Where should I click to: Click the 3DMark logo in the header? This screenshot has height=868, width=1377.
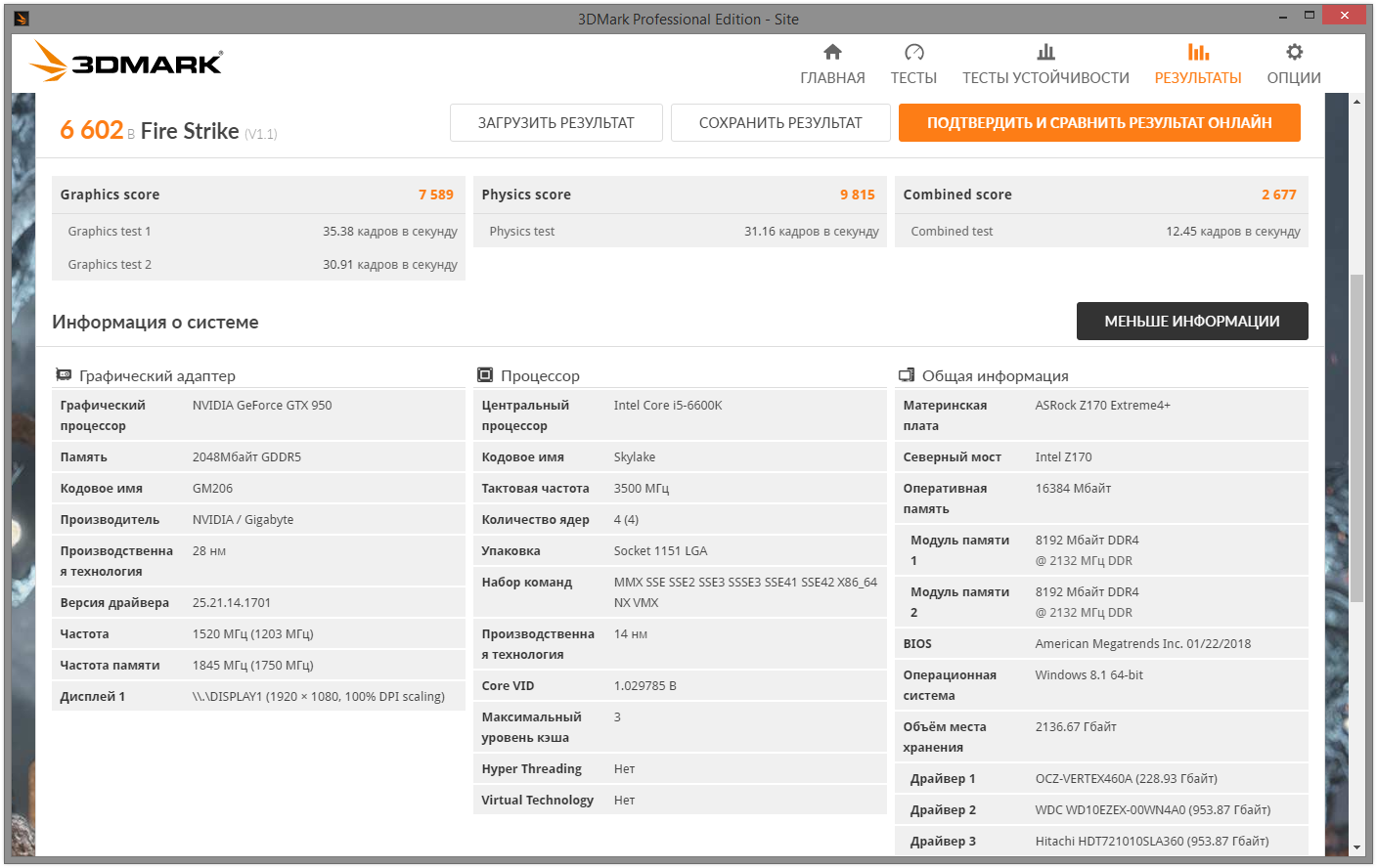126,62
